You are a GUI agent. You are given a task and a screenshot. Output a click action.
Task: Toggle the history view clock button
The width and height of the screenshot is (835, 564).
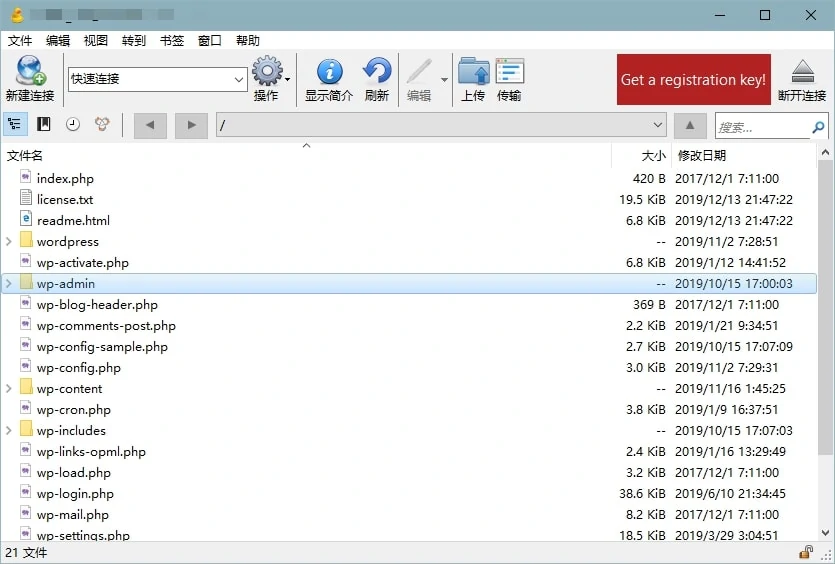coord(73,125)
